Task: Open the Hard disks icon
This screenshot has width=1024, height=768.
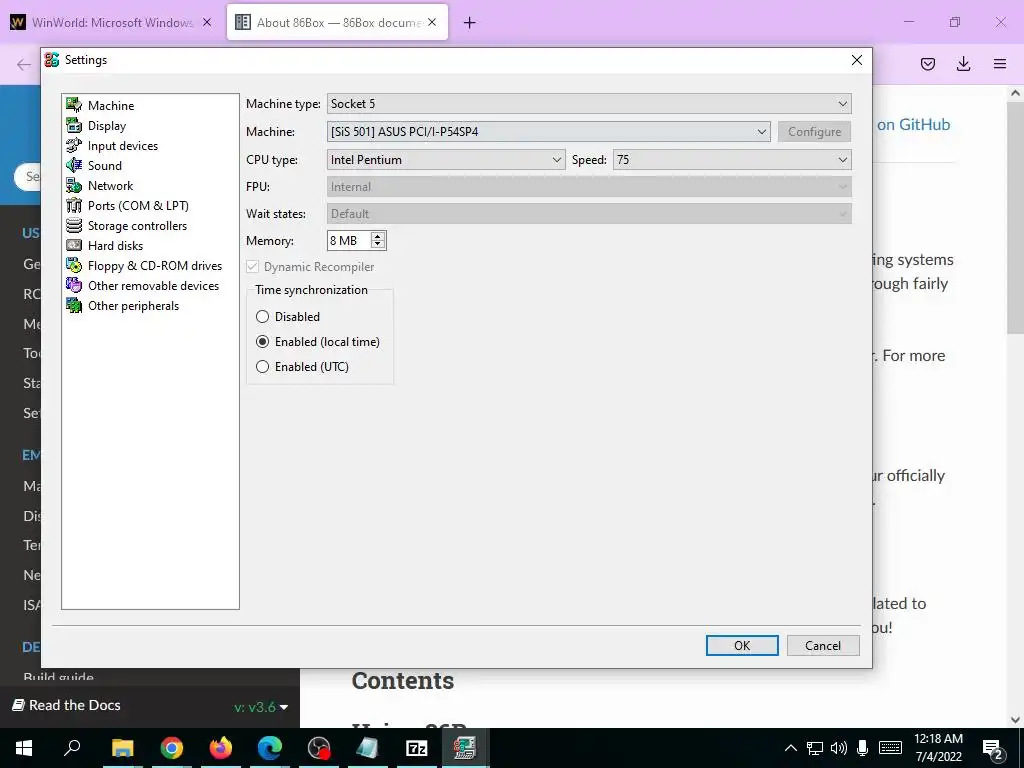Action: click(x=74, y=246)
